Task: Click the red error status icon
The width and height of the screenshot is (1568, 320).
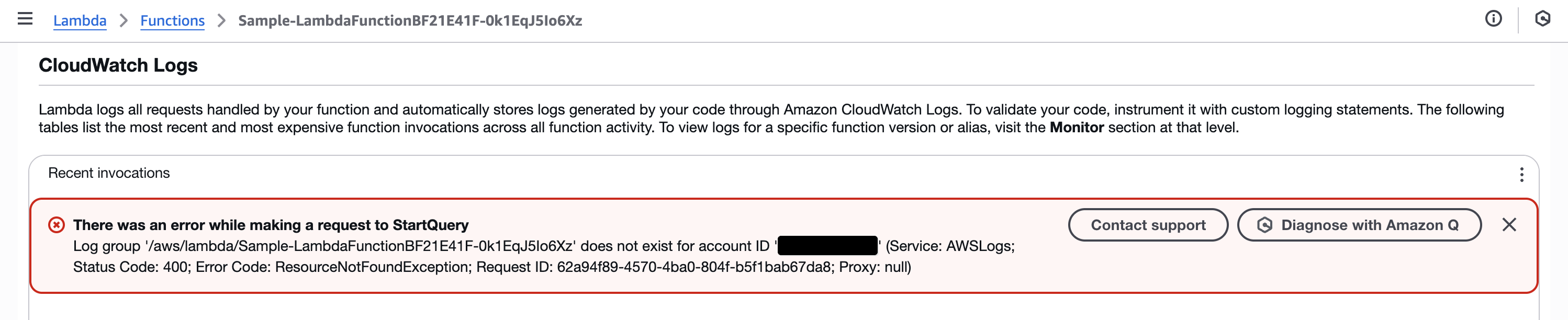Action: 57,225
